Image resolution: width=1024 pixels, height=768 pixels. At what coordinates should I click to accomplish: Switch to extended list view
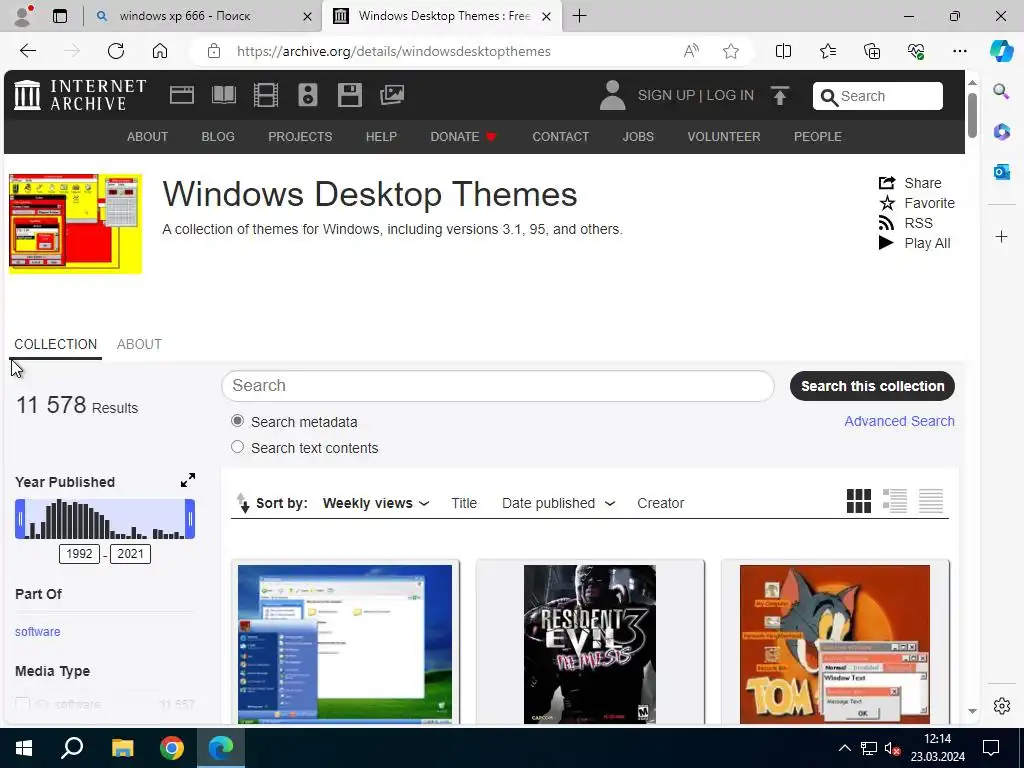point(895,501)
